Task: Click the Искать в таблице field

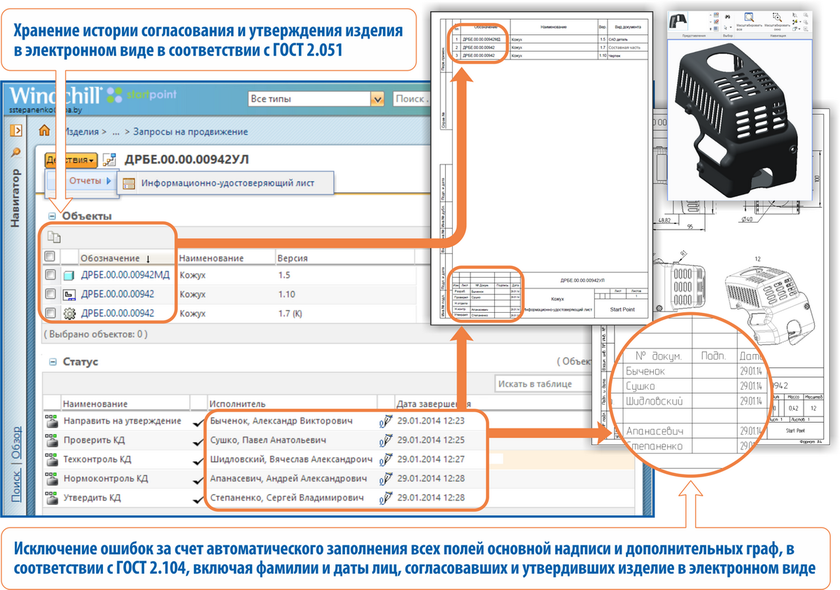Action: coord(540,384)
